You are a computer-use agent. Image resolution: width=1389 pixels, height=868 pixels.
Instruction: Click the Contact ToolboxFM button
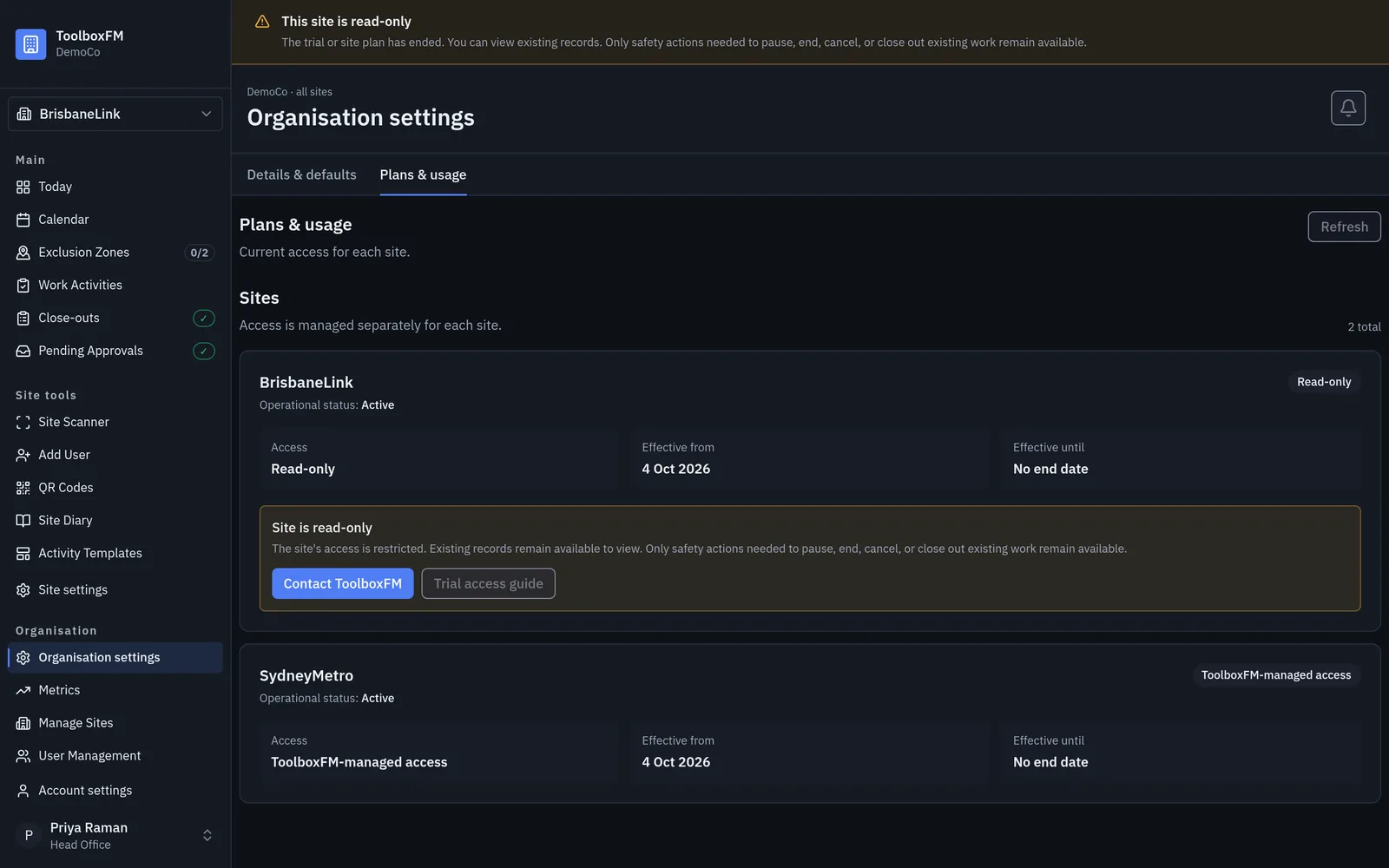[343, 583]
